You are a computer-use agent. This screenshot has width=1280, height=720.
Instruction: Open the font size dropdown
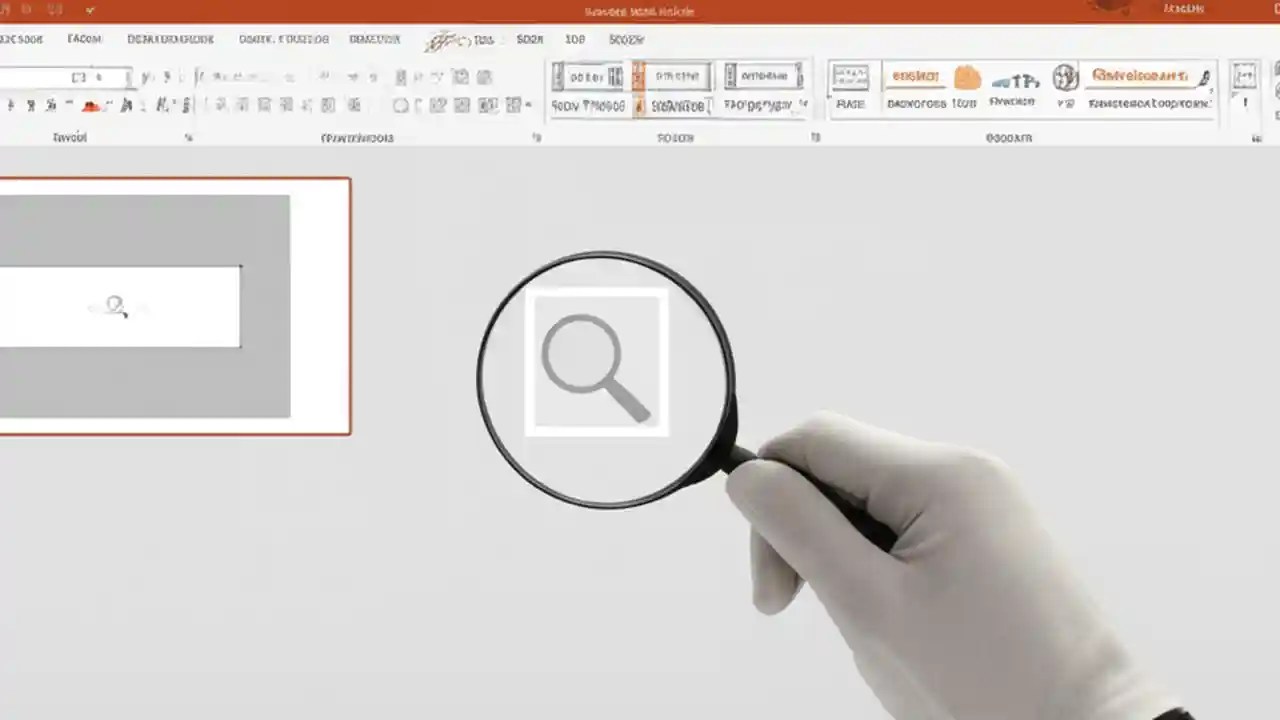coord(128,77)
